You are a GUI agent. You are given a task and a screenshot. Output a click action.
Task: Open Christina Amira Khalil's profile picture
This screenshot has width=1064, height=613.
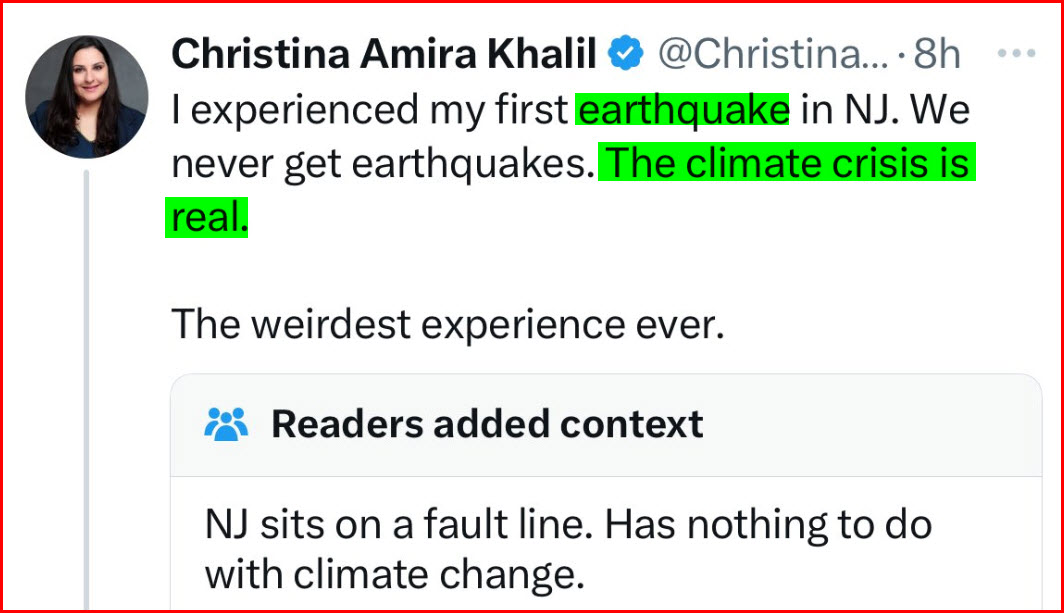click(x=86, y=97)
